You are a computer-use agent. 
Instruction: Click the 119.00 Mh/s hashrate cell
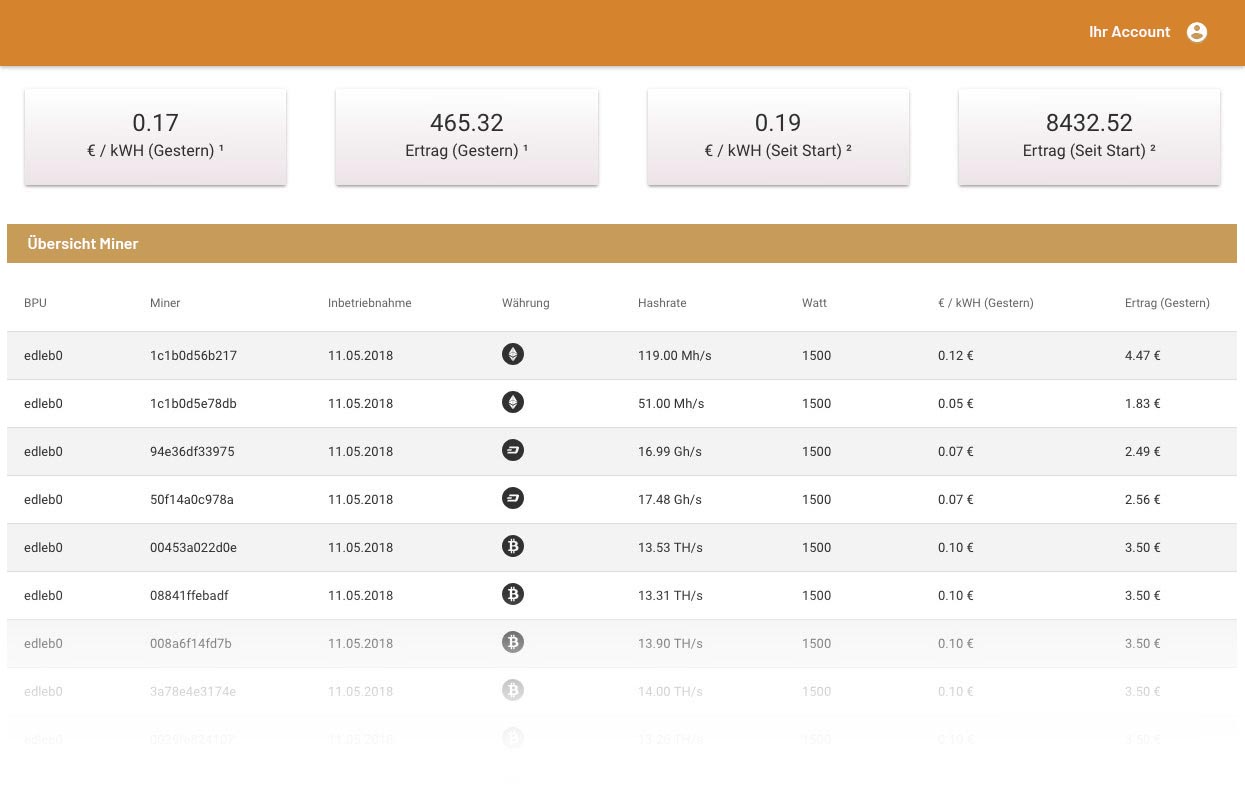674,356
